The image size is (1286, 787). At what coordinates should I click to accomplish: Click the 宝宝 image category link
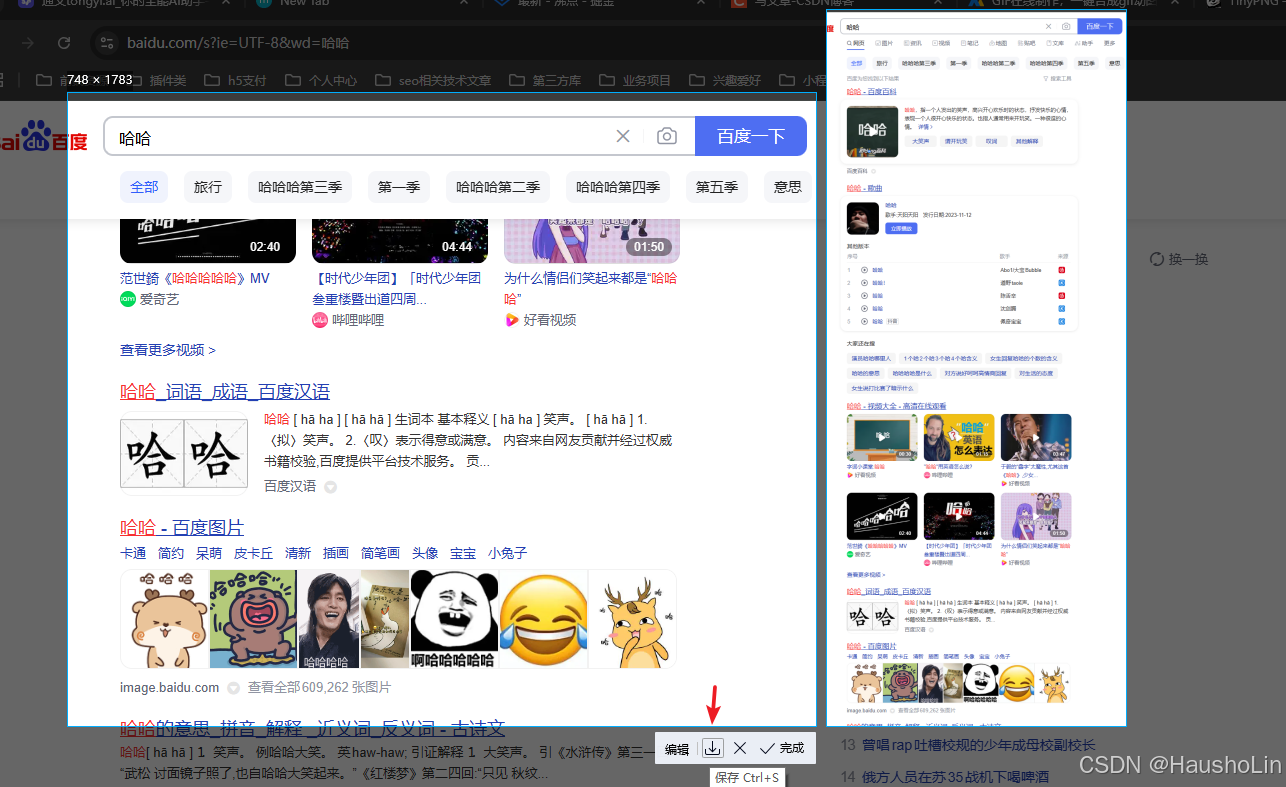pos(463,553)
